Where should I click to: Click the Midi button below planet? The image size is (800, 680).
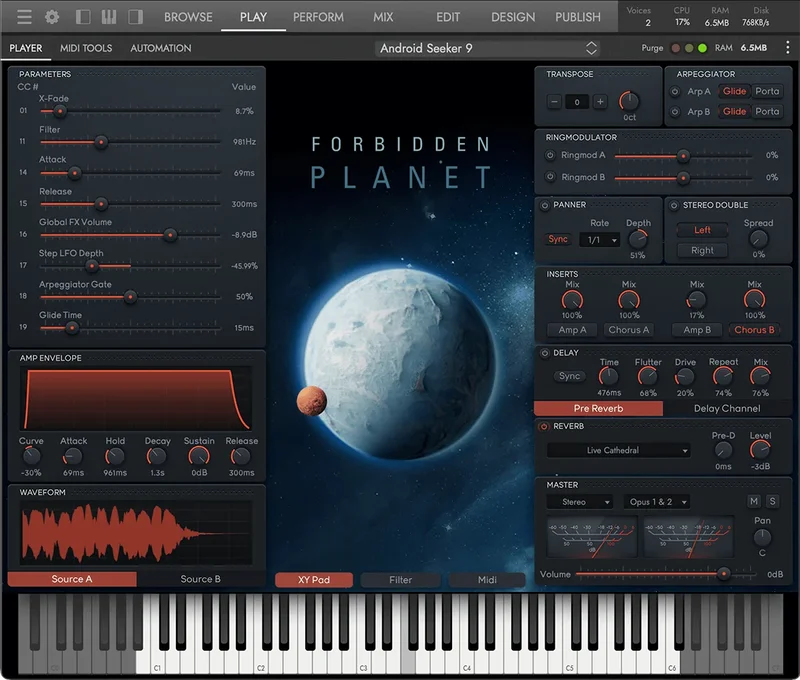(x=487, y=580)
